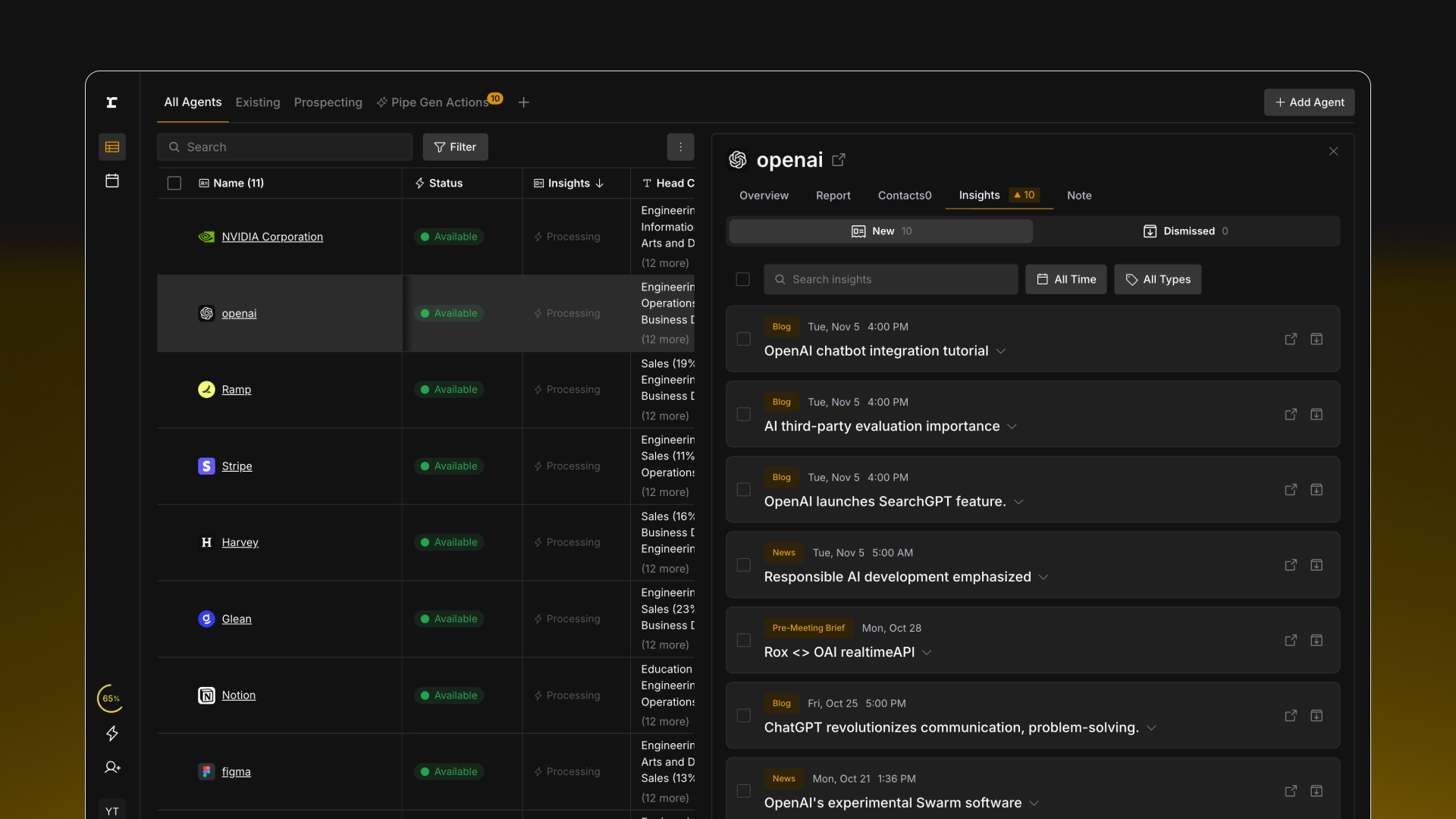1456x819 pixels.
Task: Switch to the Prospecting tab
Action: (x=328, y=102)
